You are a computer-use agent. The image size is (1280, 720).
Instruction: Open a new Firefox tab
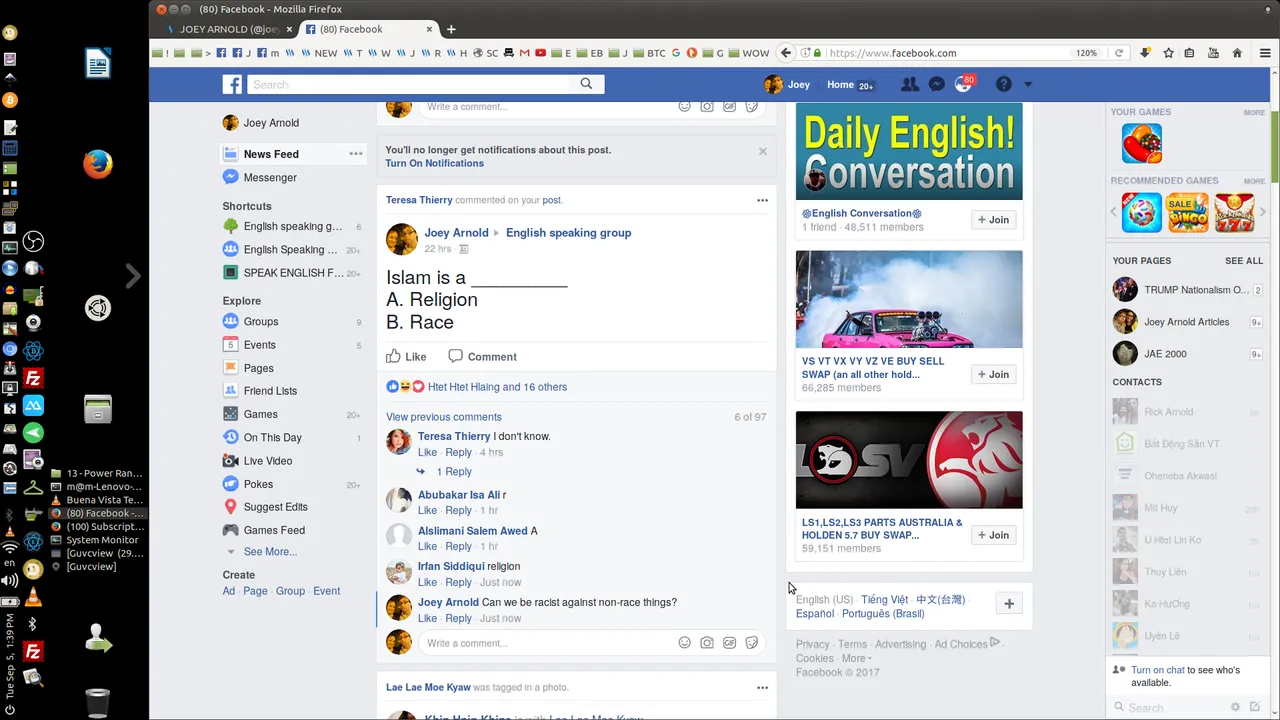tap(451, 29)
